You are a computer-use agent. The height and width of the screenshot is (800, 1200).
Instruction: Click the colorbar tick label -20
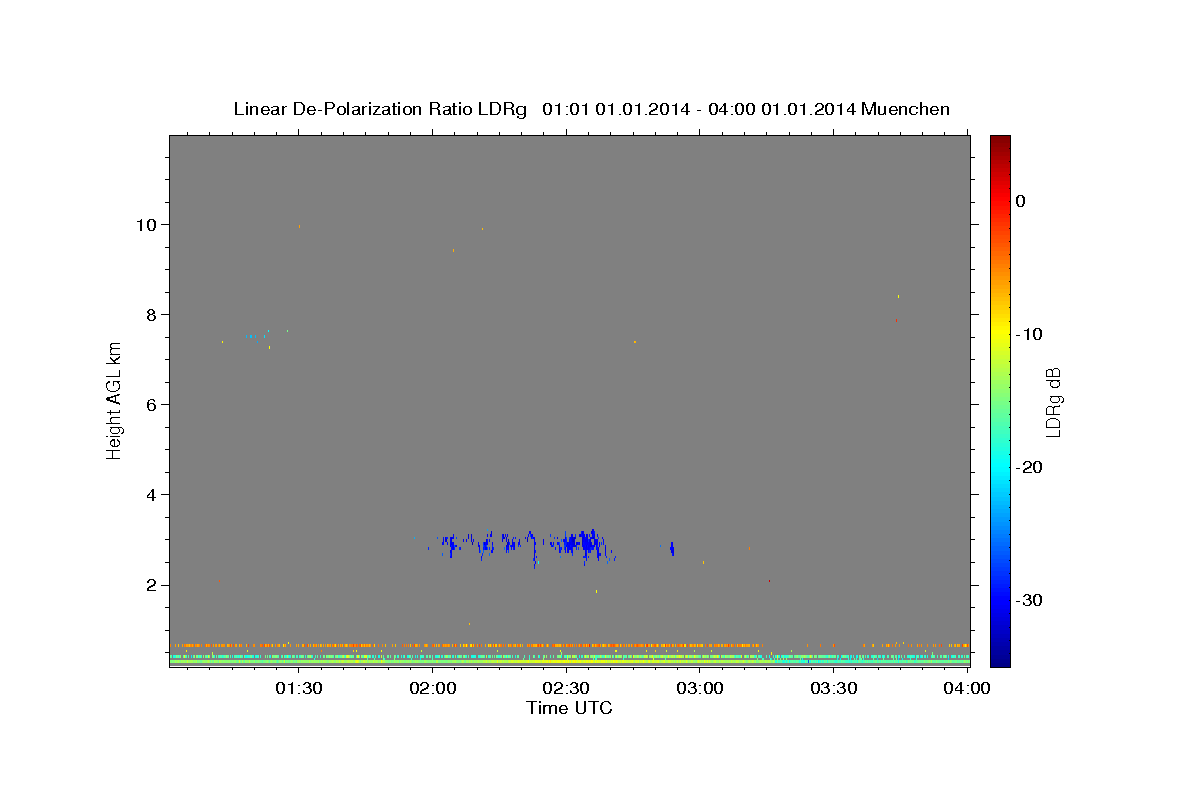click(1029, 467)
